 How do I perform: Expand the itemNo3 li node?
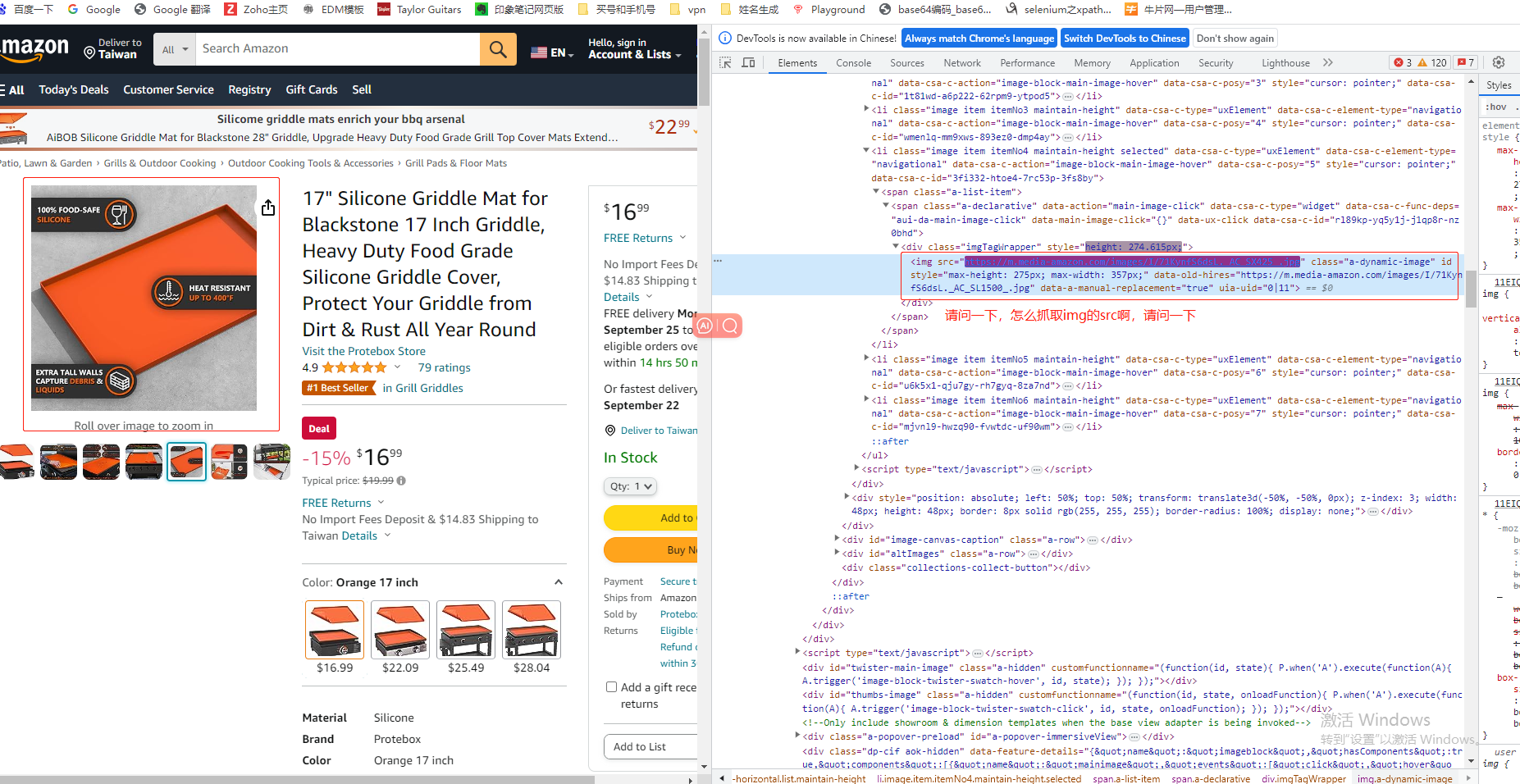click(866, 110)
